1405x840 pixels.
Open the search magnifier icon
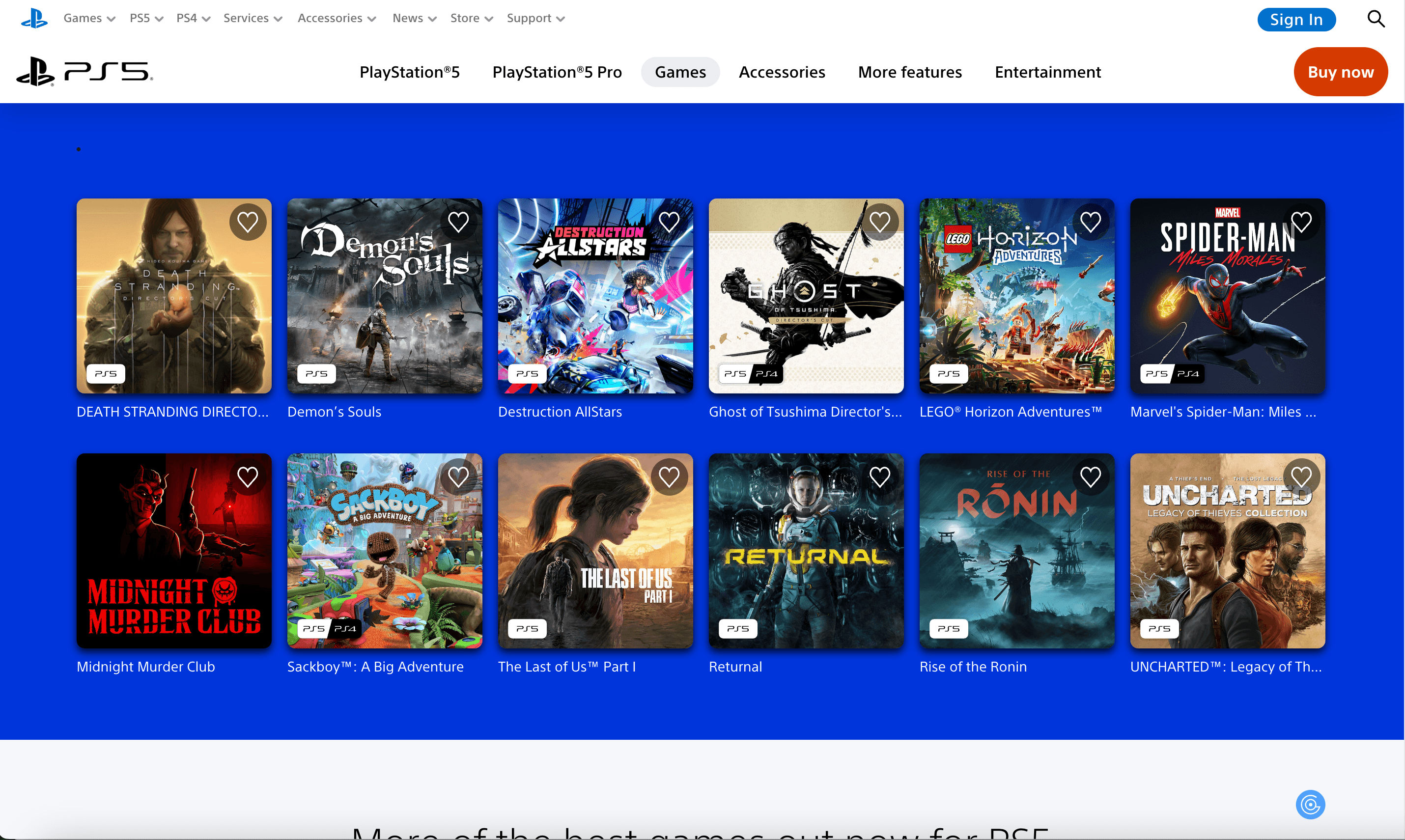(x=1376, y=19)
